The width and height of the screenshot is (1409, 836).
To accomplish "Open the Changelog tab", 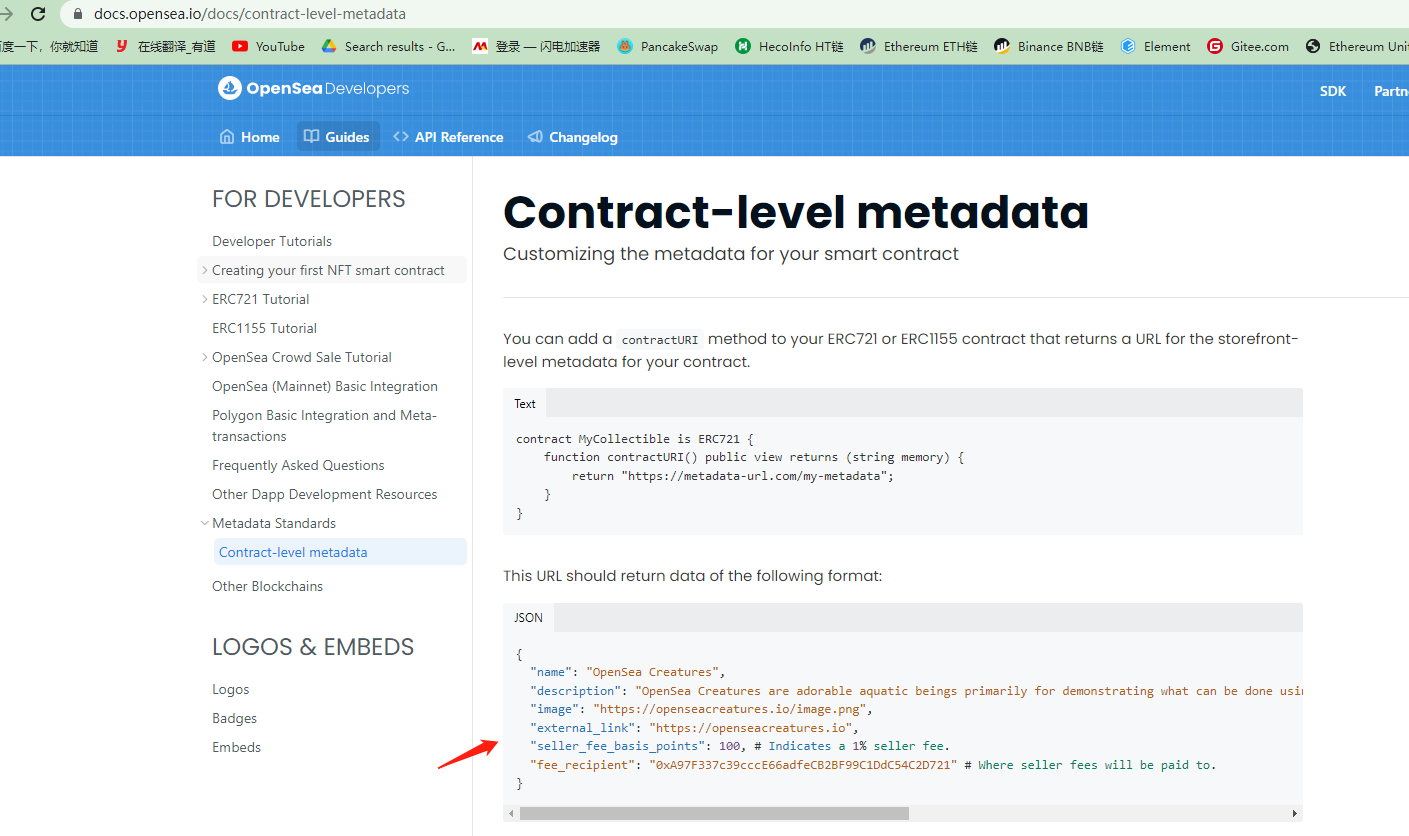I will point(573,137).
